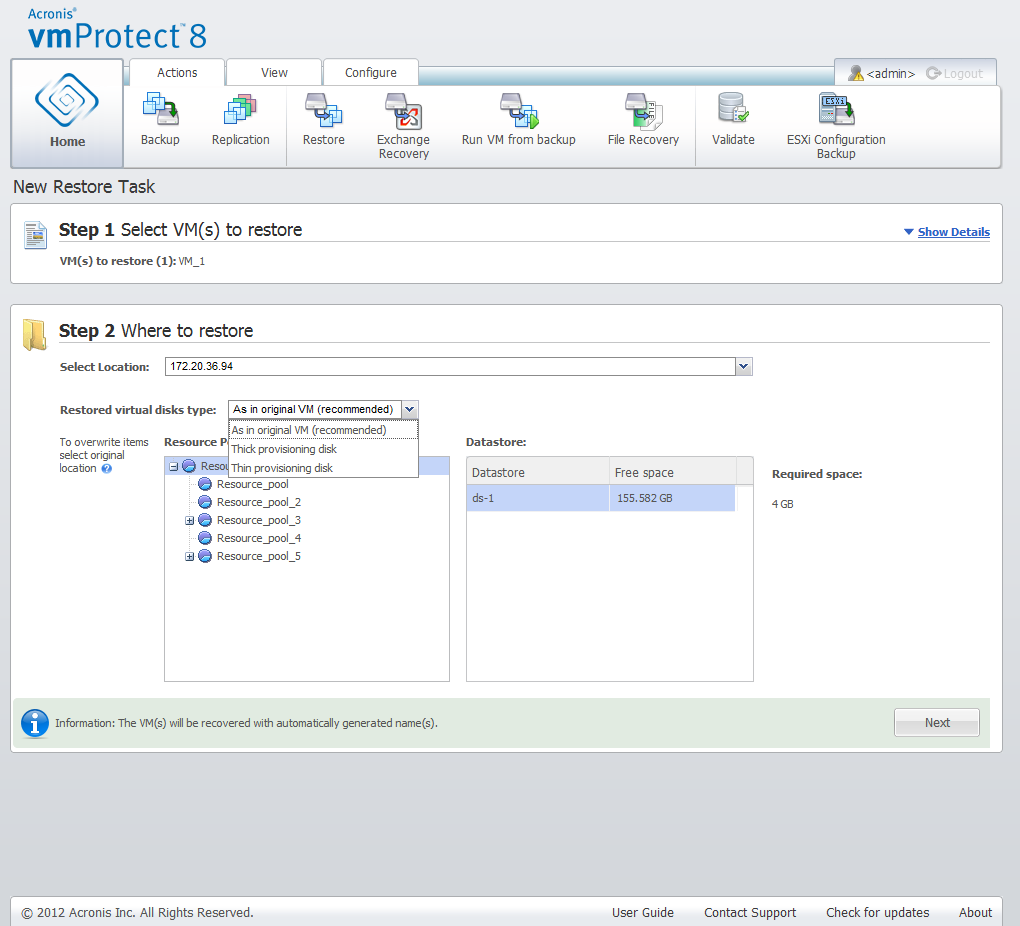This screenshot has height=926, width=1020.
Task: Select Resource_pool in the tree
Action: coord(252,484)
